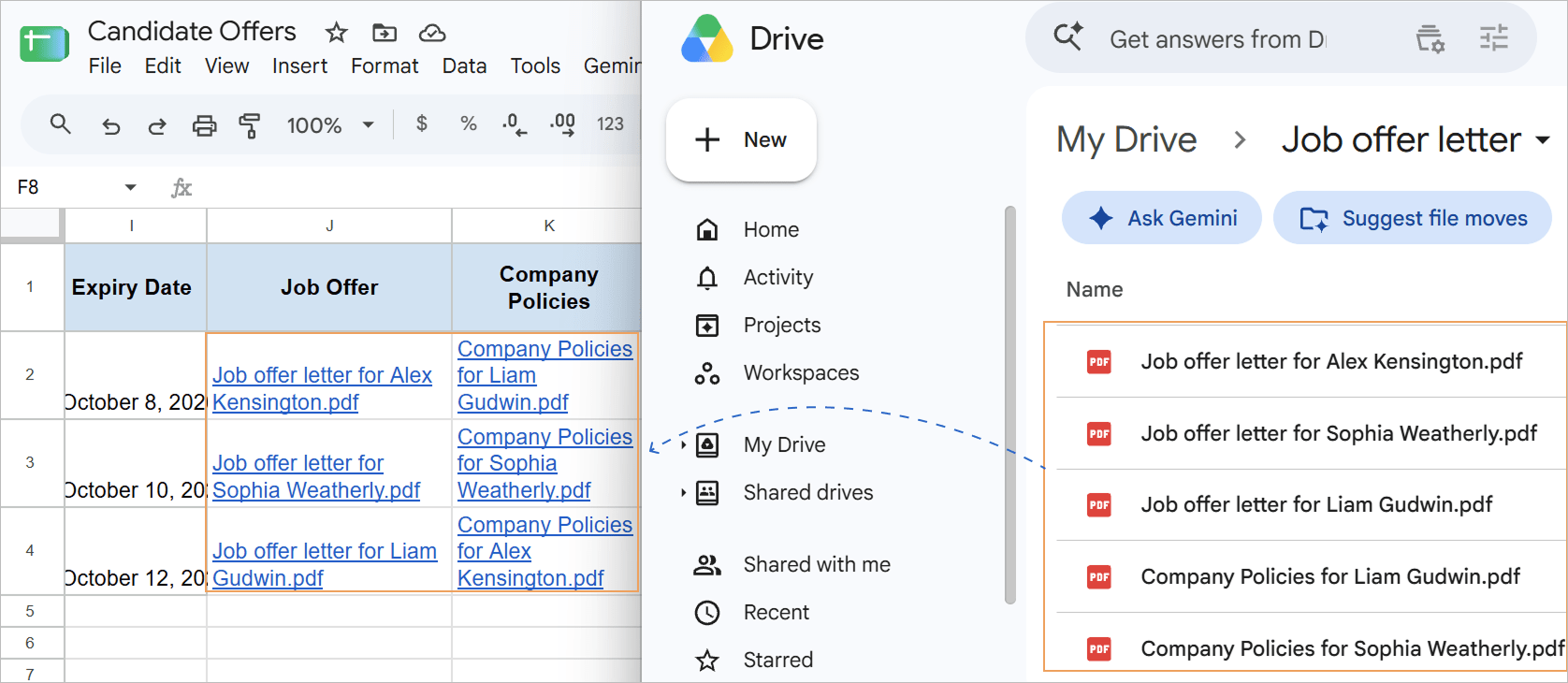1568x683 pixels.
Task: Print the spreadsheet
Action: 204,125
